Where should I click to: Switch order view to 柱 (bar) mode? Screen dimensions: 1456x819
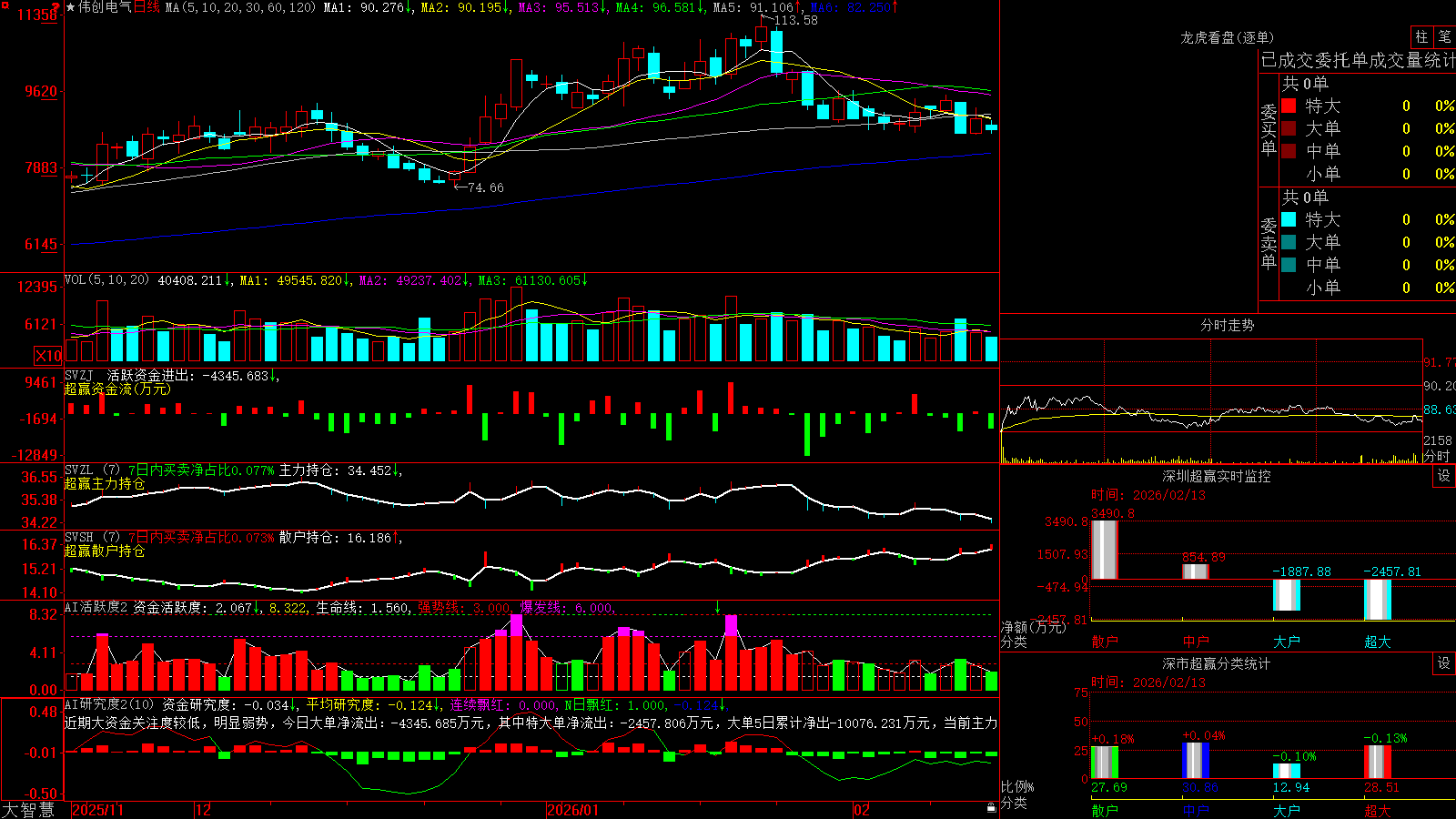pos(1421,36)
